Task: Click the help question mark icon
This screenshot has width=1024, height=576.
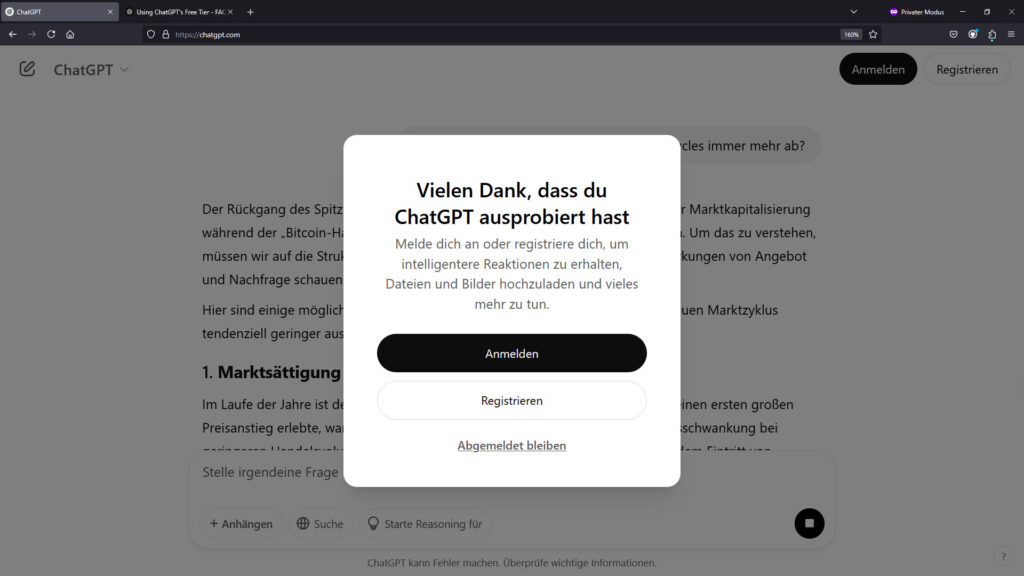Action: point(1003,556)
